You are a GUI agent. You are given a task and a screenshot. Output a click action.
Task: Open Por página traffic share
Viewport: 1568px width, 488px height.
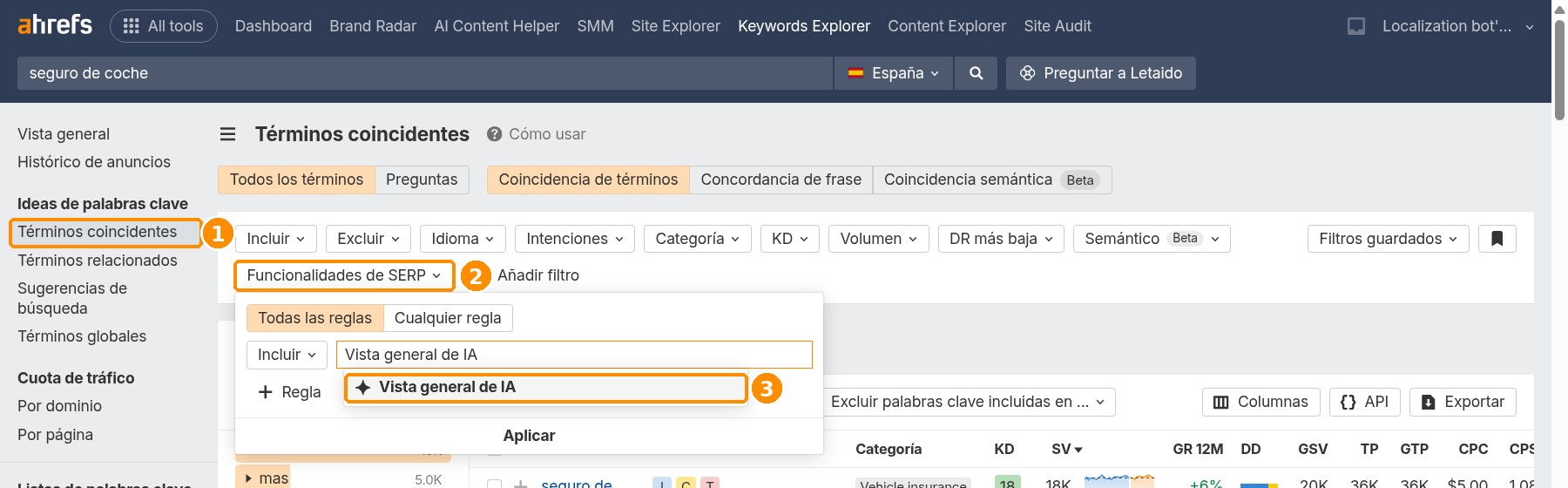coord(55,435)
